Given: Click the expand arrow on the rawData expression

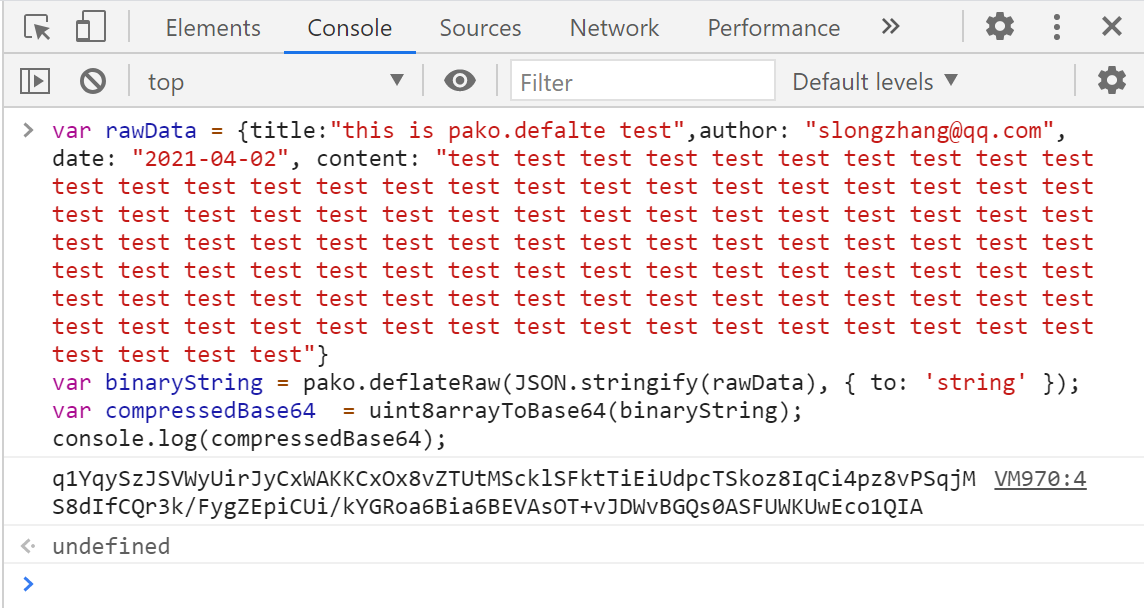Looking at the screenshot, I should point(27,130).
